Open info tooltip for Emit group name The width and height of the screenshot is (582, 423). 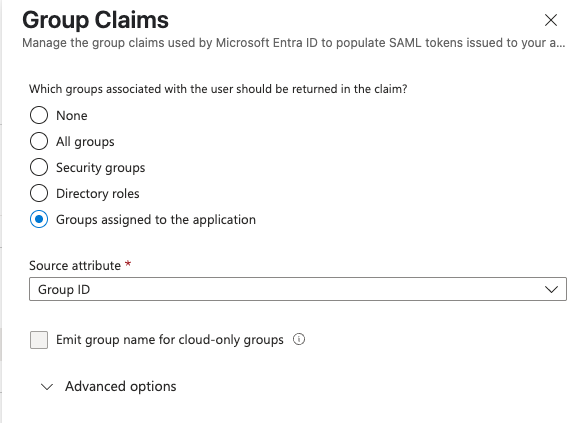point(299,339)
